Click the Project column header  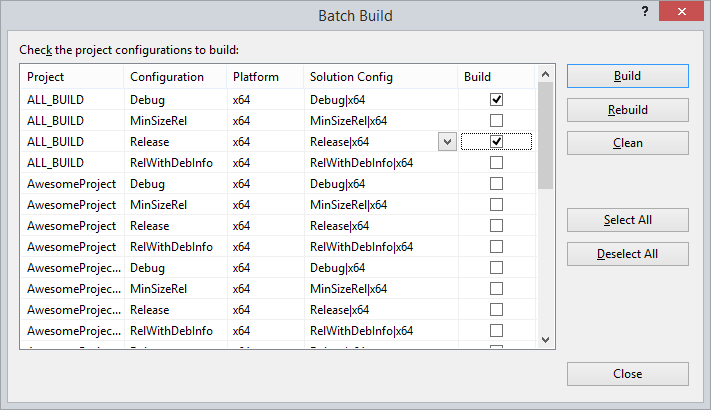72,77
